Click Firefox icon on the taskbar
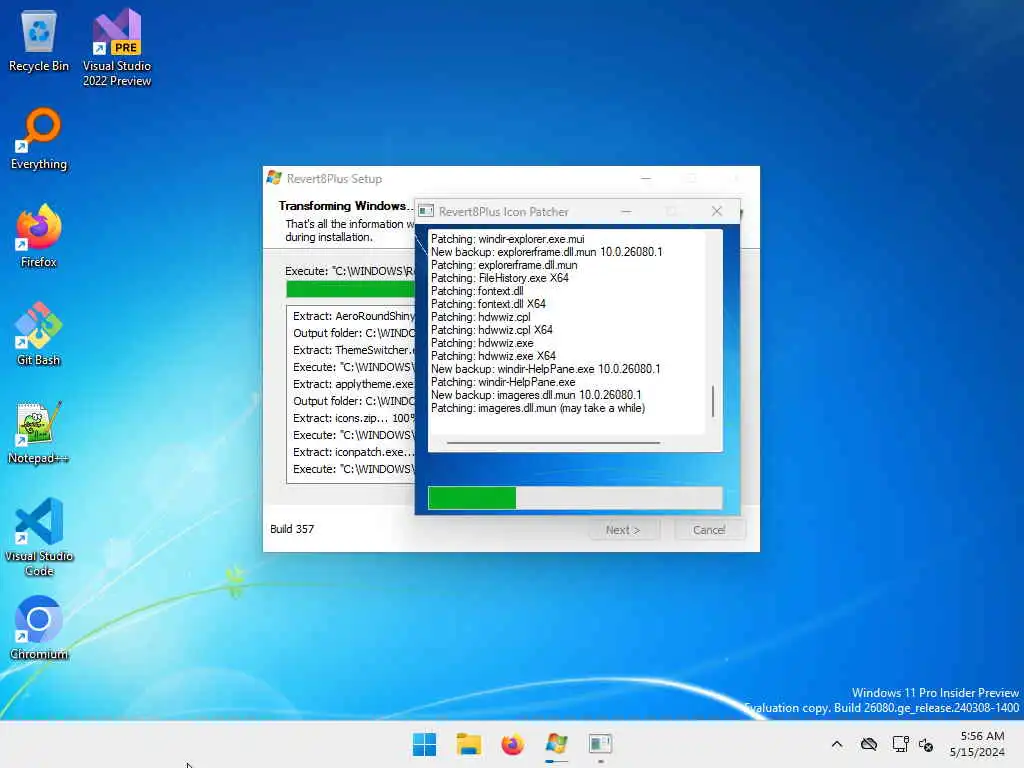The image size is (1024, 768). 513,744
